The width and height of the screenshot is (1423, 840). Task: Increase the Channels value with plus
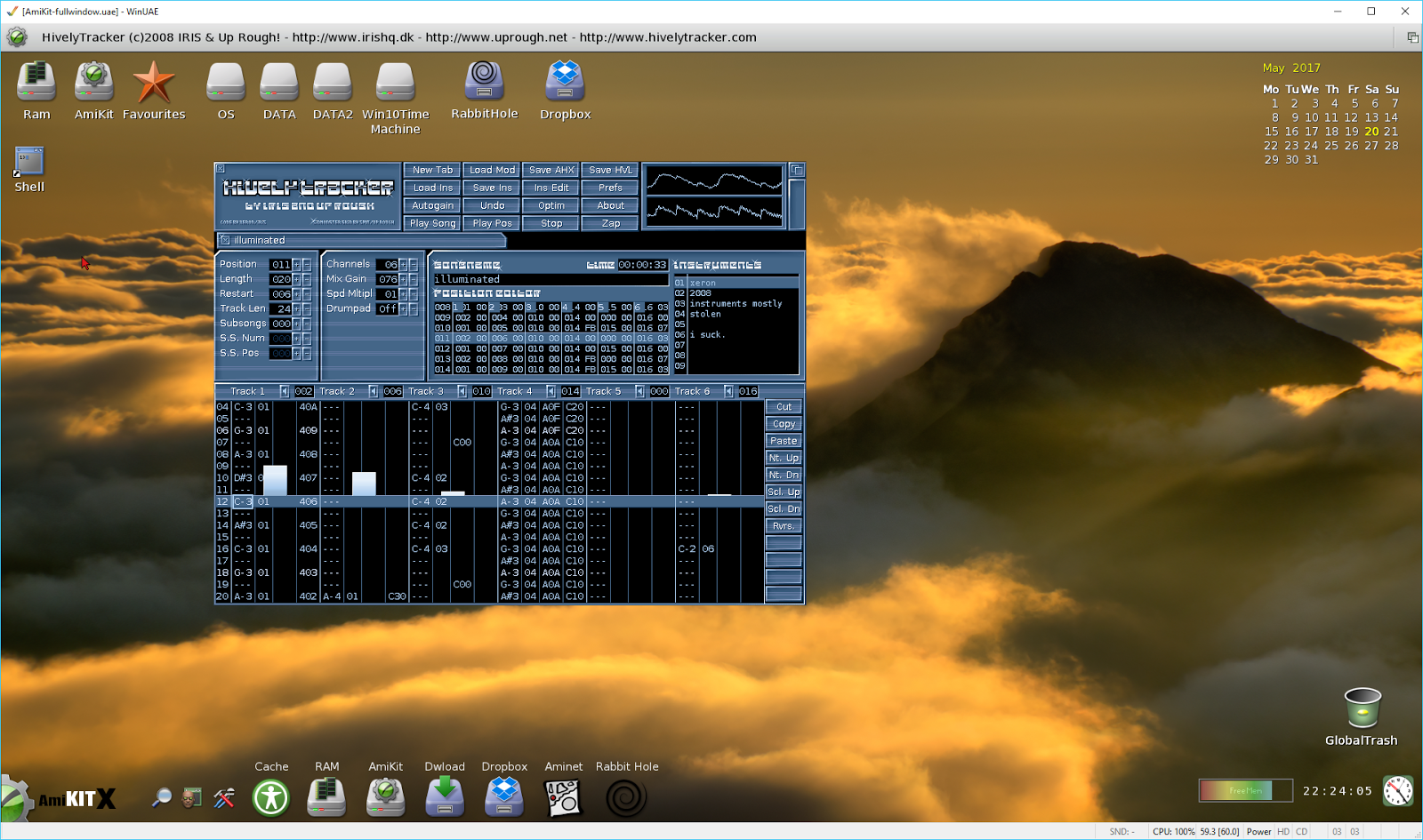(x=403, y=265)
